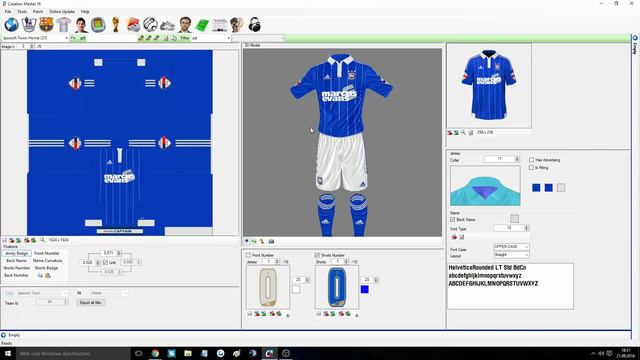Click first icon below 3D model view
Screen dimensions: 640x360
[x=247, y=241]
